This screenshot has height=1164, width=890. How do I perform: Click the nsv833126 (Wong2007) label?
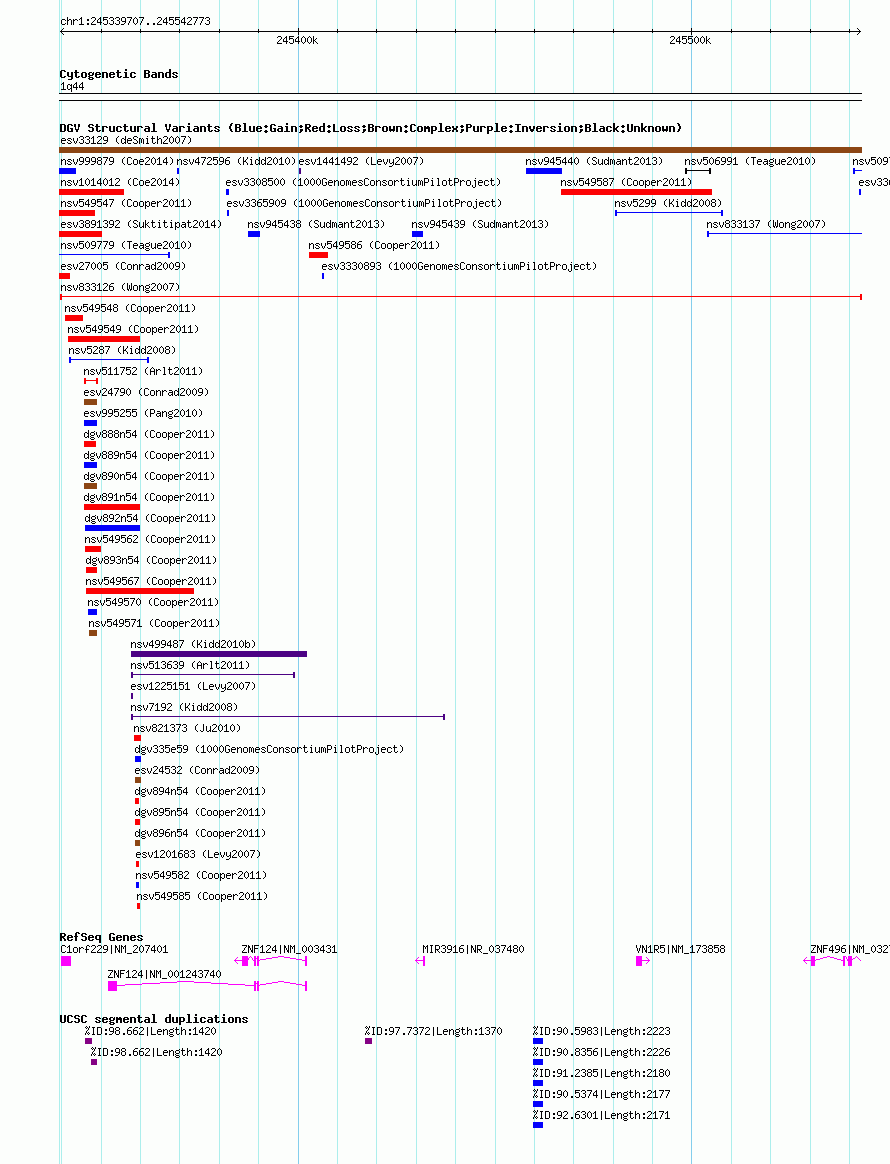point(120,287)
